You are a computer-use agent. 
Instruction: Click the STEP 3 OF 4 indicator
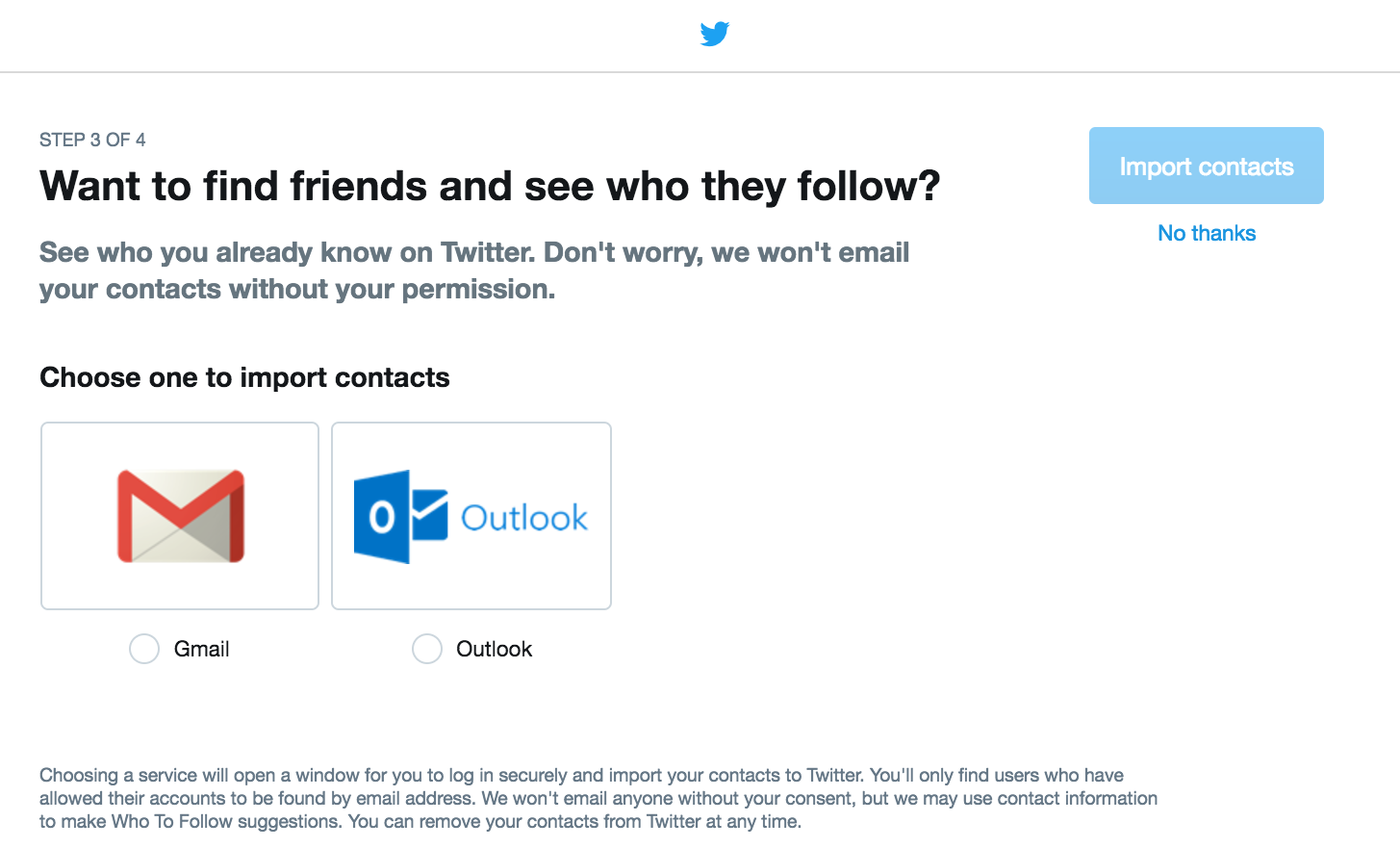[92, 140]
